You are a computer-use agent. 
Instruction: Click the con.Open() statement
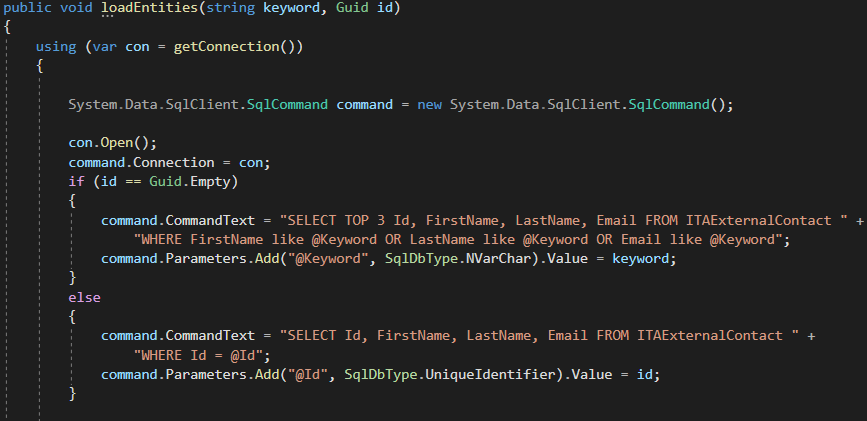click(x=113, y=143)
